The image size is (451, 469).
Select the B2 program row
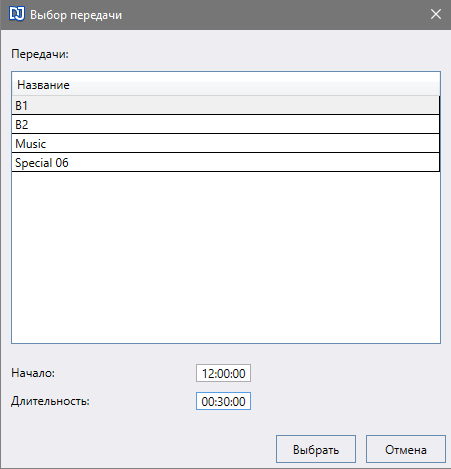(x=226, y=124)
